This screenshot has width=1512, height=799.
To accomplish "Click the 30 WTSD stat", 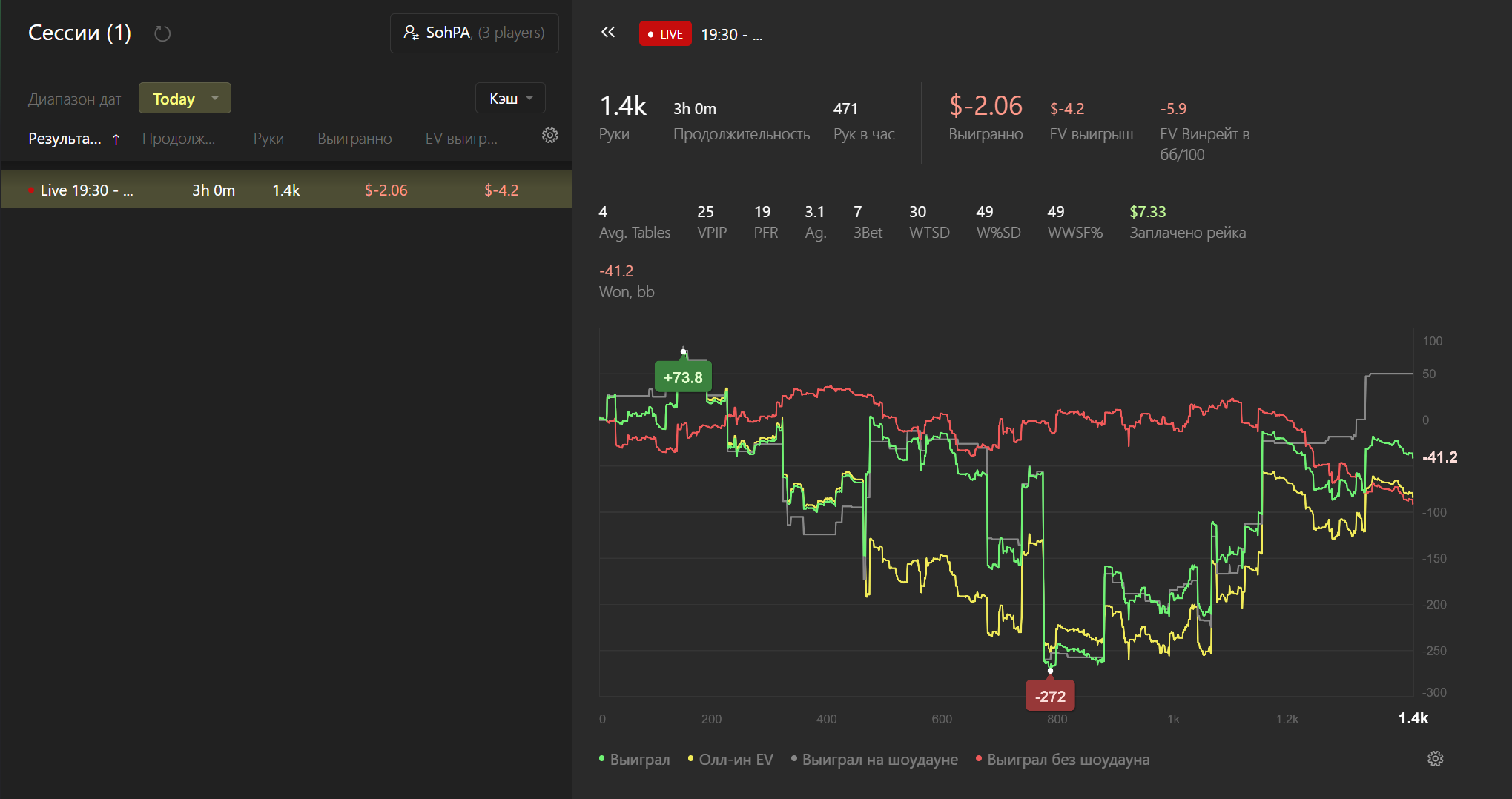I will point(929,222).
